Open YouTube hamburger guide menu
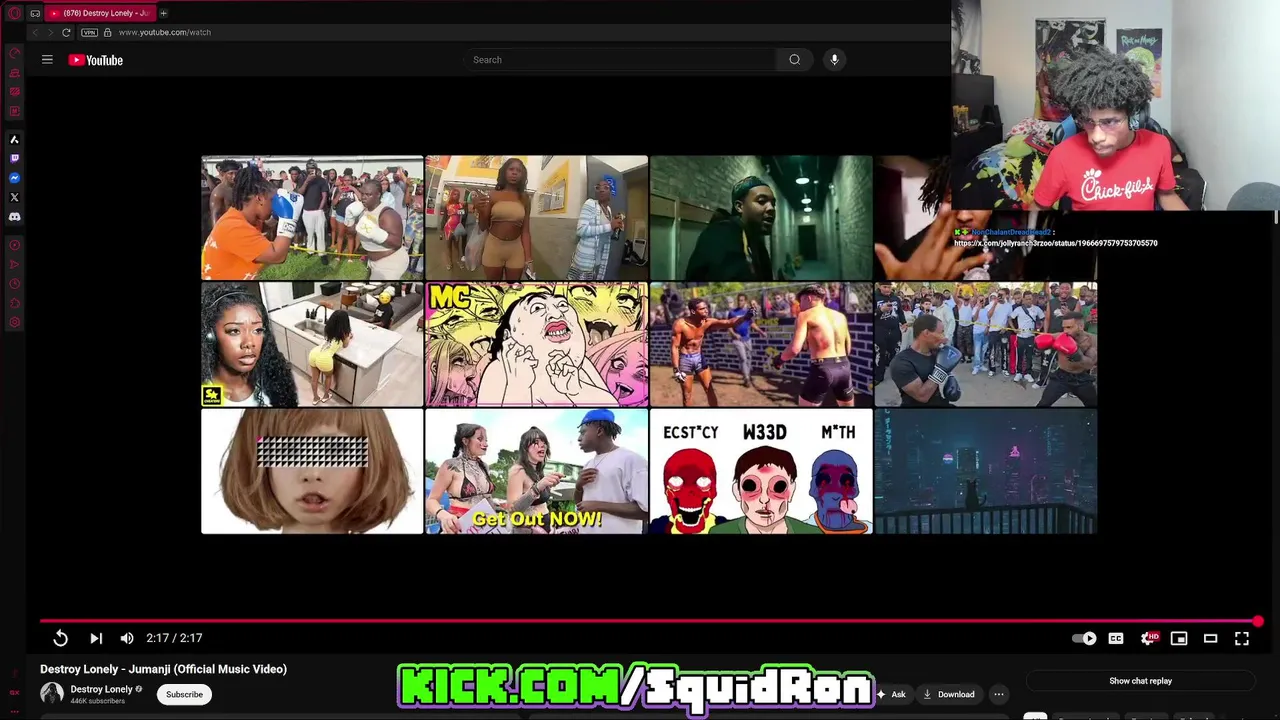The image size is (1280, 720). click(47, 60)
